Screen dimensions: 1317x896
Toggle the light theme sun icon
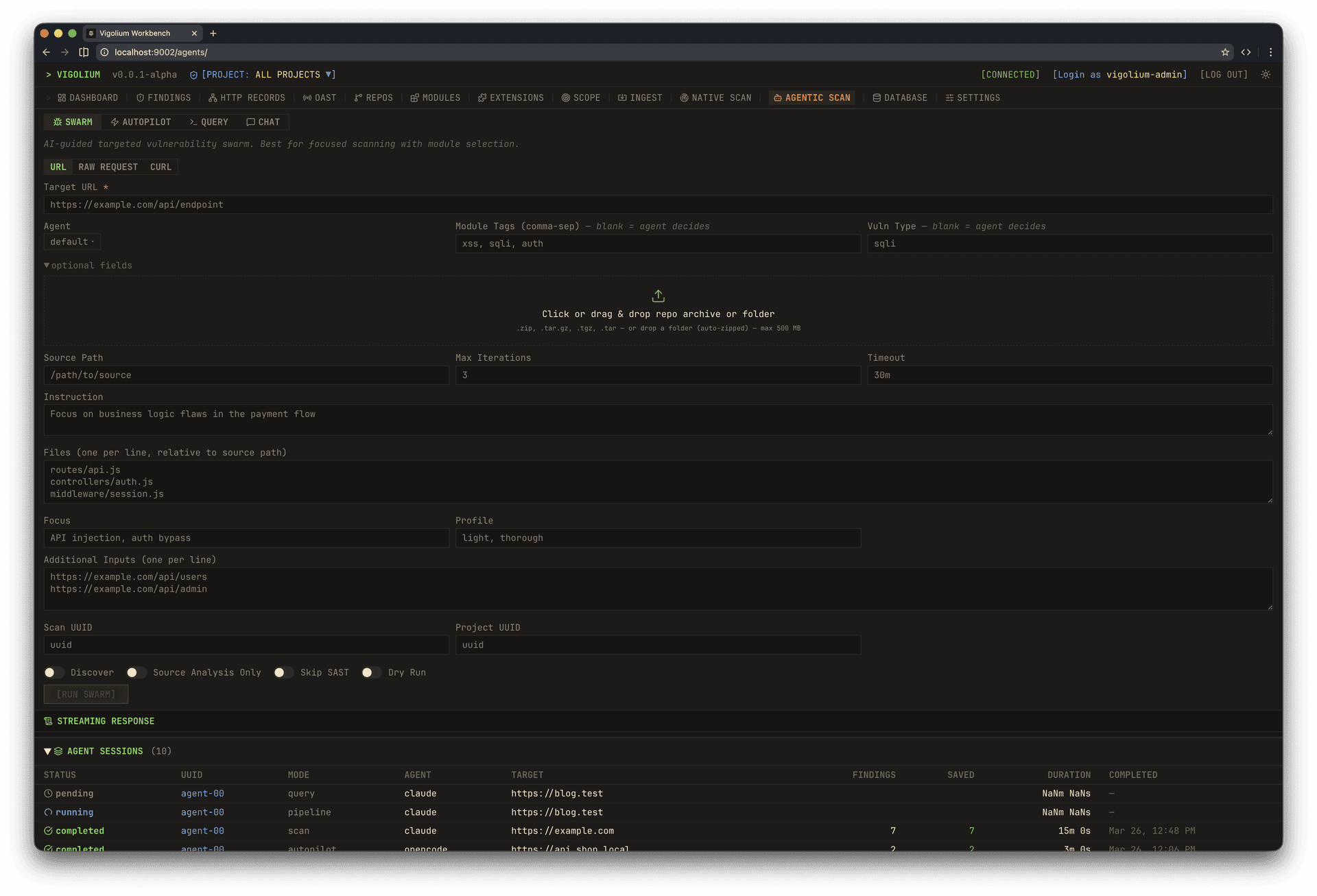pyautogui.click(x=1266, y=75)
